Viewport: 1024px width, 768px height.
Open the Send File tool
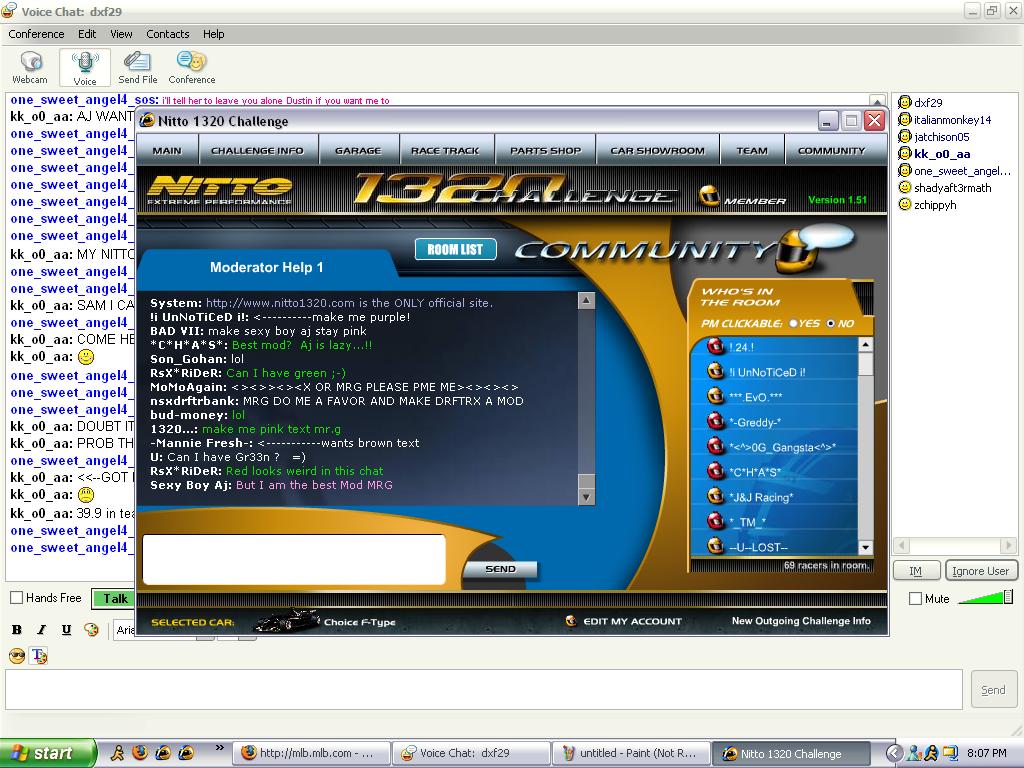138,68
